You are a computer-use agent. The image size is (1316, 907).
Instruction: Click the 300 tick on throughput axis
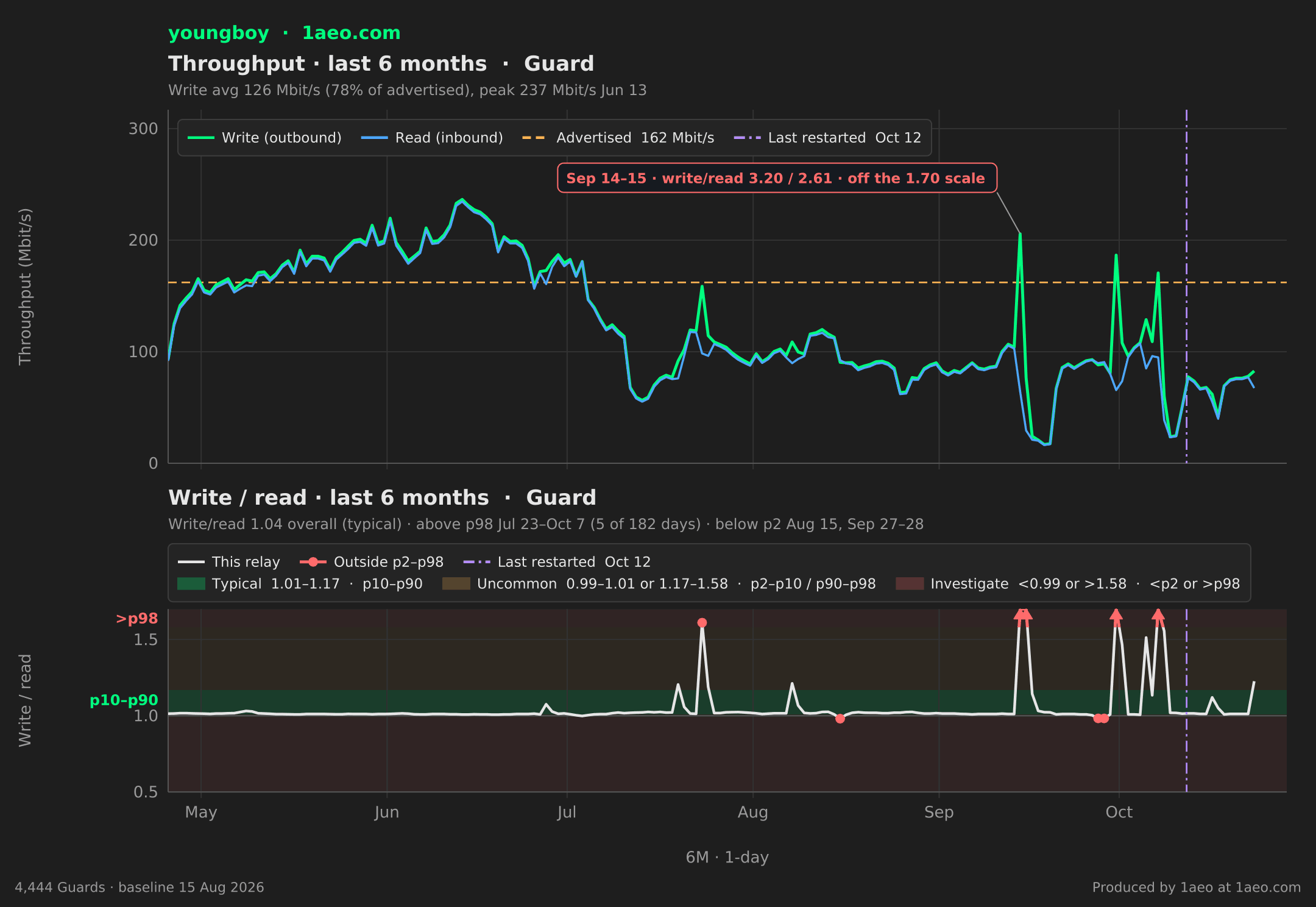(x=143, y=129)
